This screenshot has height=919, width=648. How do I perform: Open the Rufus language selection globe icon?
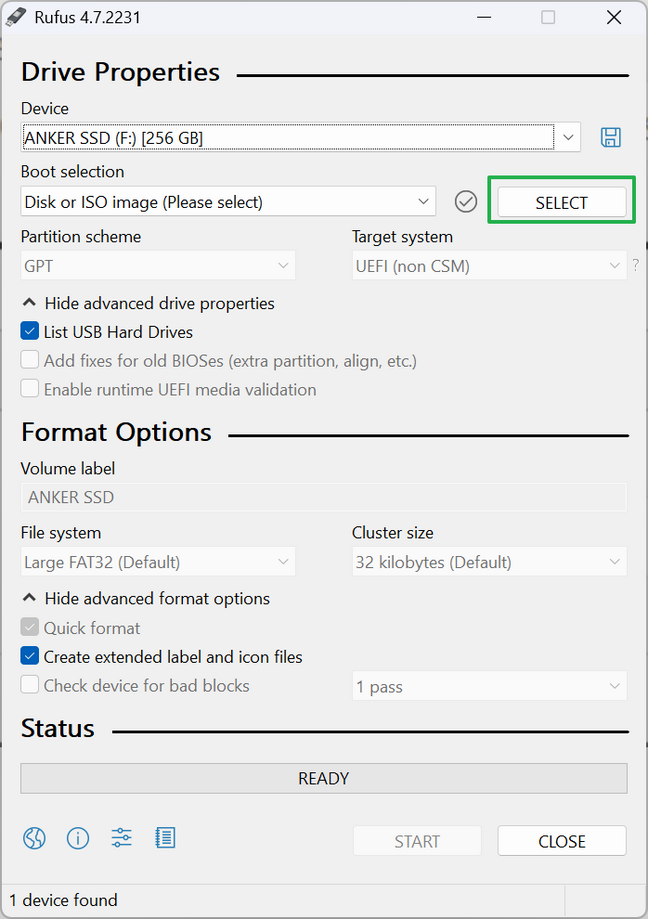(x=33, y=838)
